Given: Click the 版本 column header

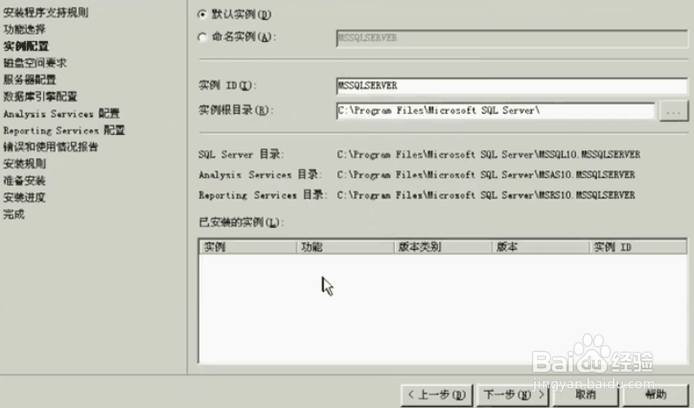Looking at the screenshot, I should (x=541, y=247).
